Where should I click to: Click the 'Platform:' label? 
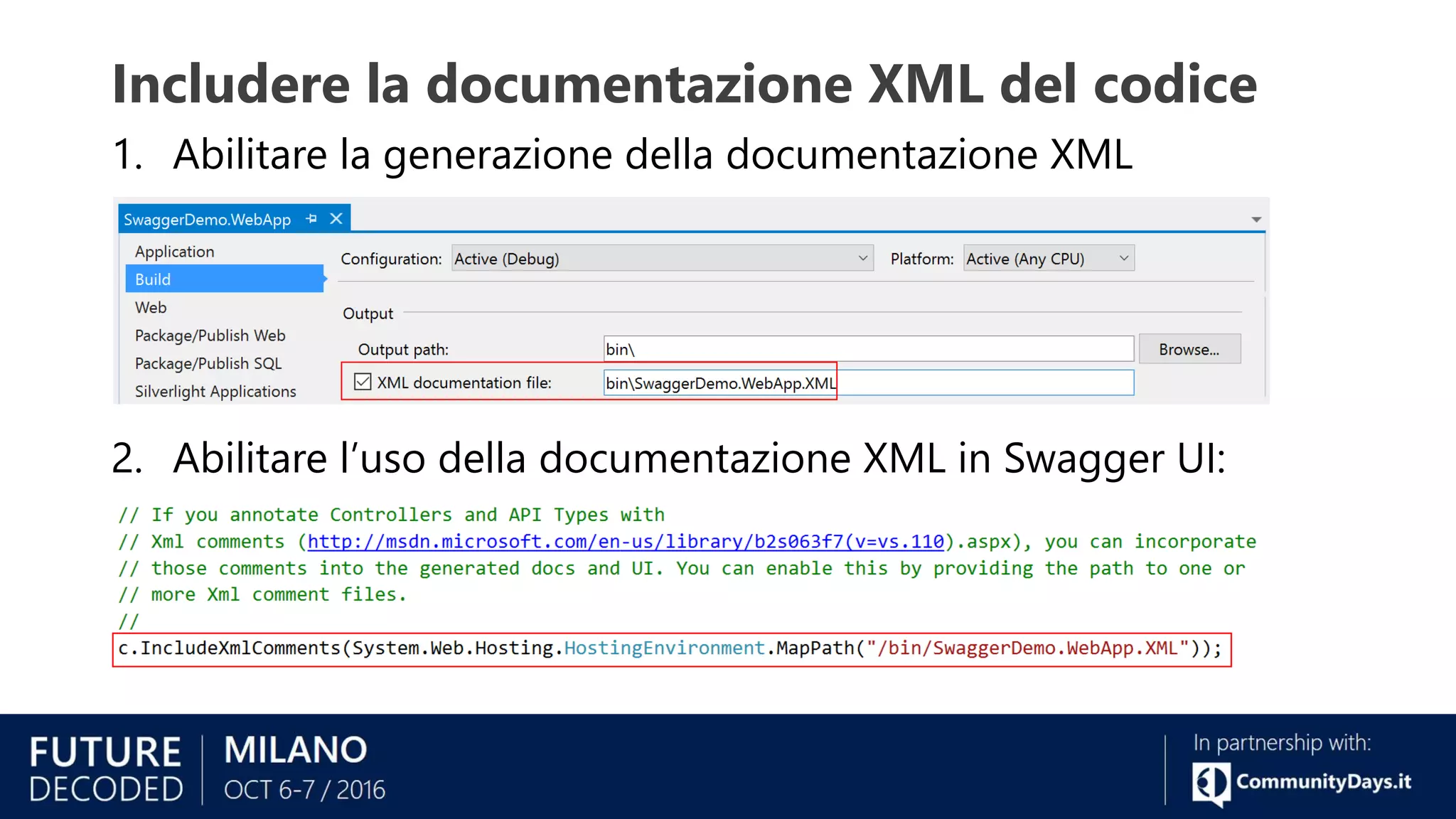coord(922,259)
